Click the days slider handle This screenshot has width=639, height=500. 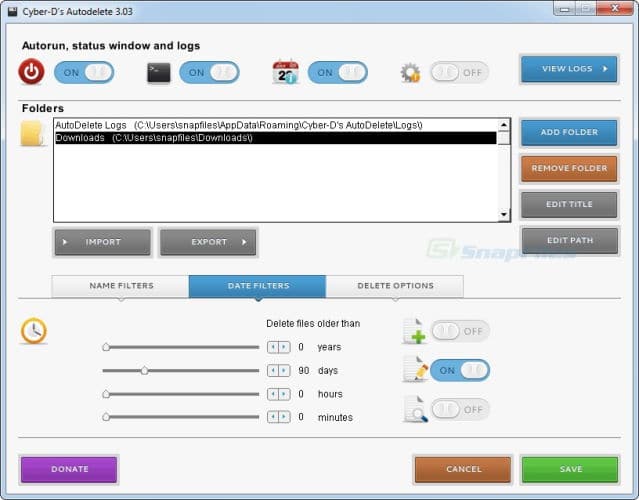tap(144, 371)
